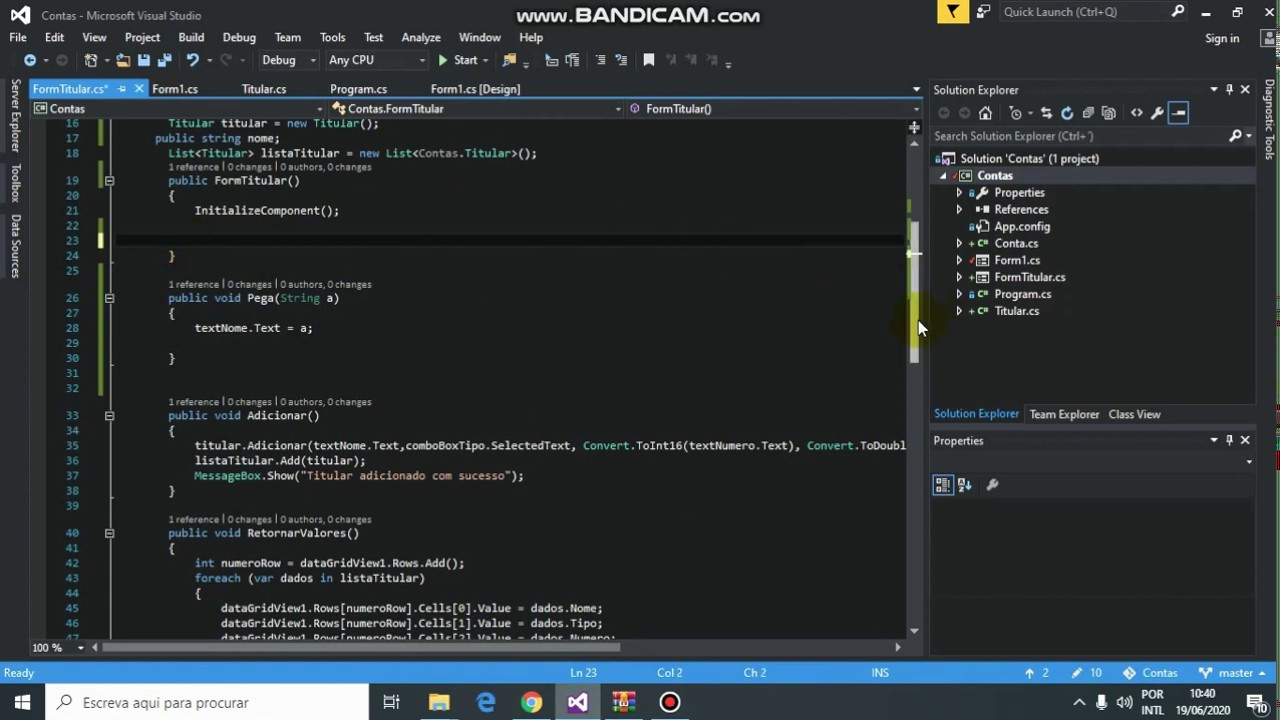The height and width of the screenshot is (720, 1280).
Task: Open the Team menu
Action: pyautogui.click(x=287, y=38)
